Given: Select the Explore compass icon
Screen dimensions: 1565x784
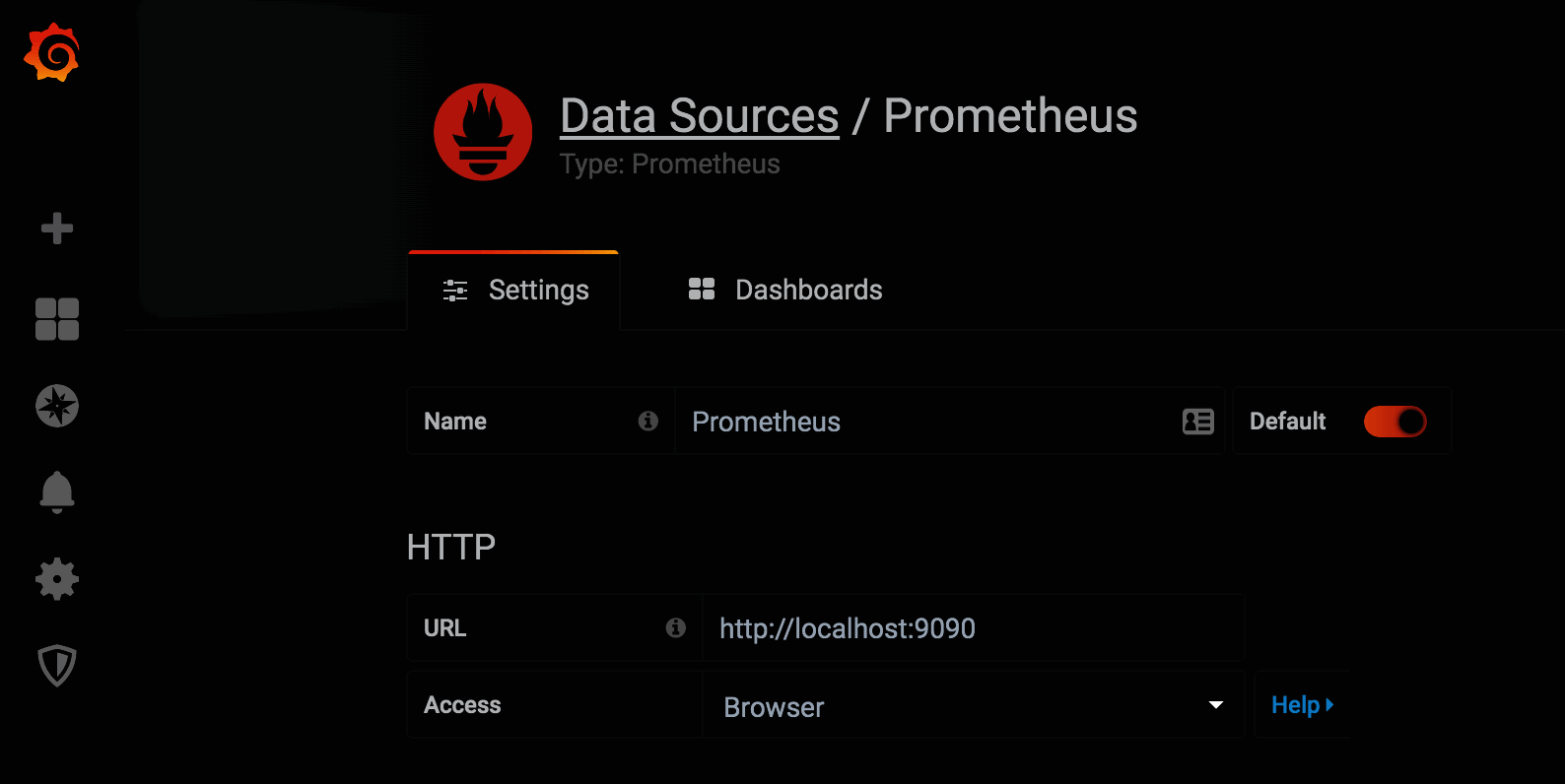Looking at the screenshot, I should tap(56, 406).
